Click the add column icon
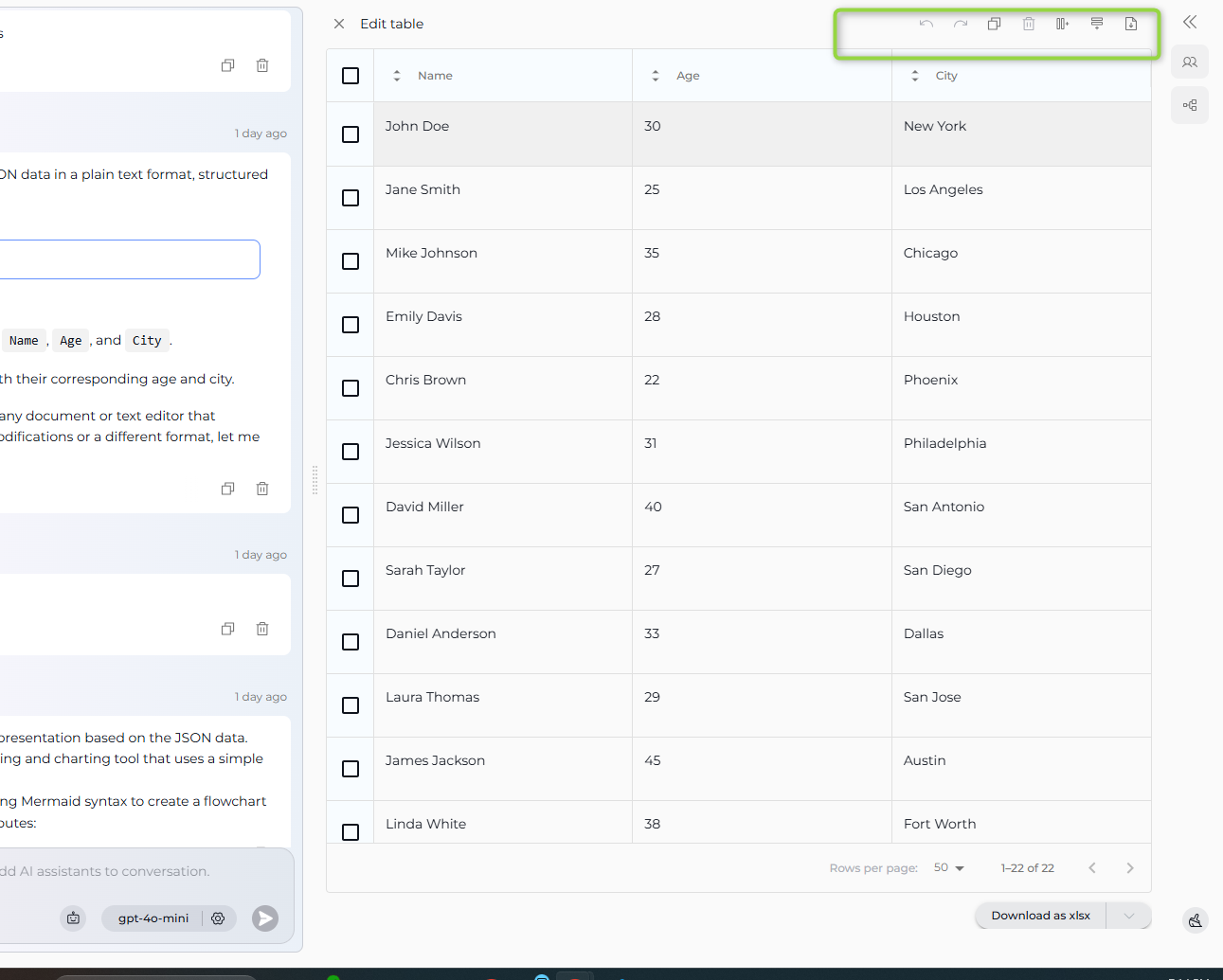 1062,24
